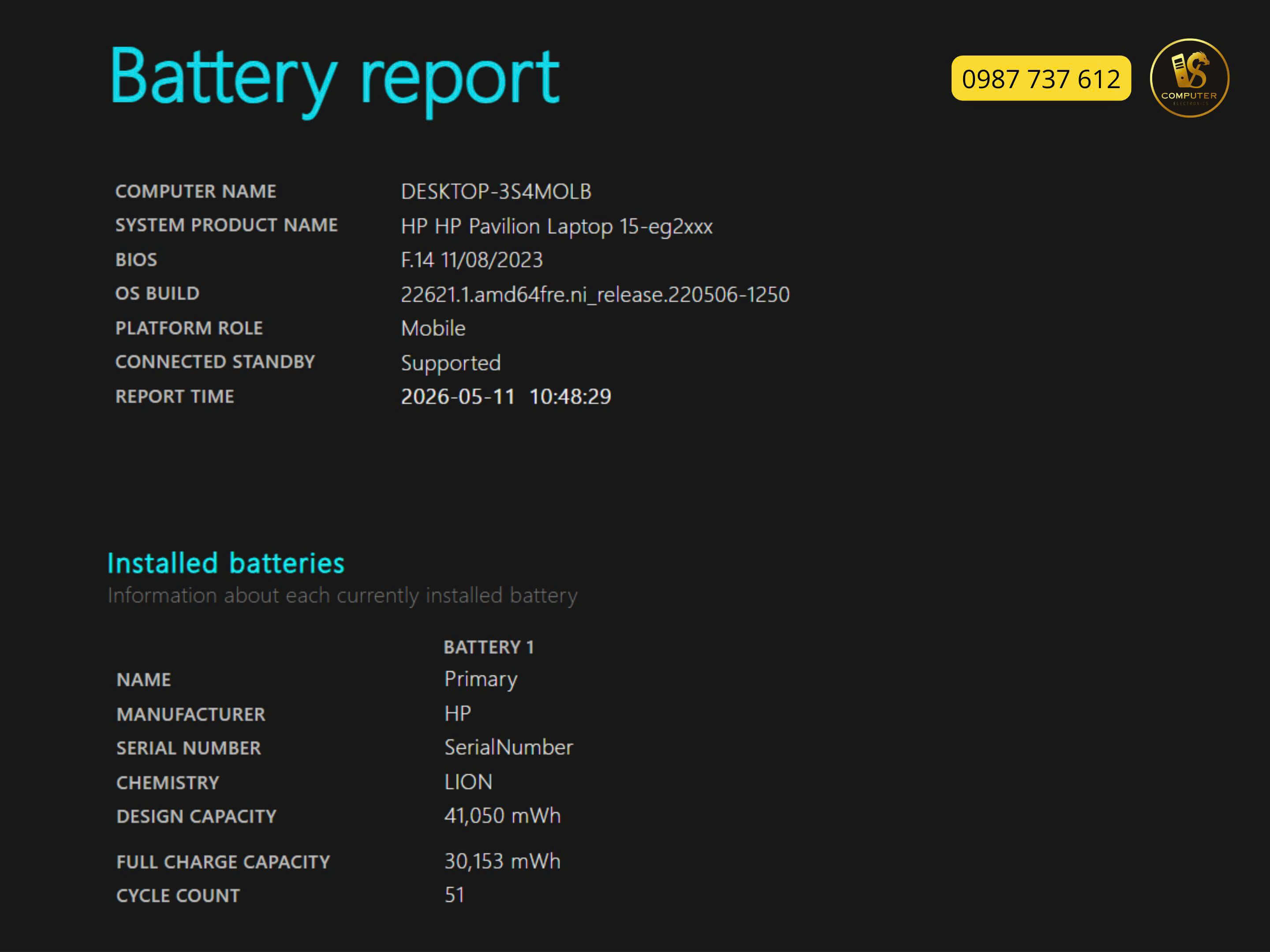The height and width of the screenshot is (952, 1270).
Task: Select the SYSTEM PRODUCT NAME label
Action: [227, 225]
